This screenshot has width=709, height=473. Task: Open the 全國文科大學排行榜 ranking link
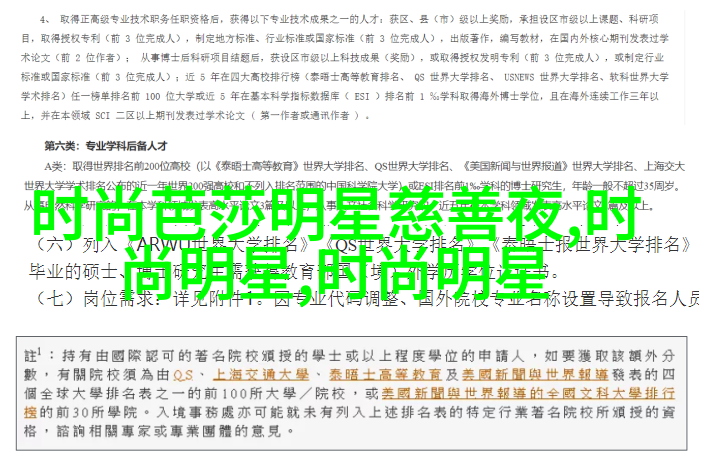(x=350, y=403)
